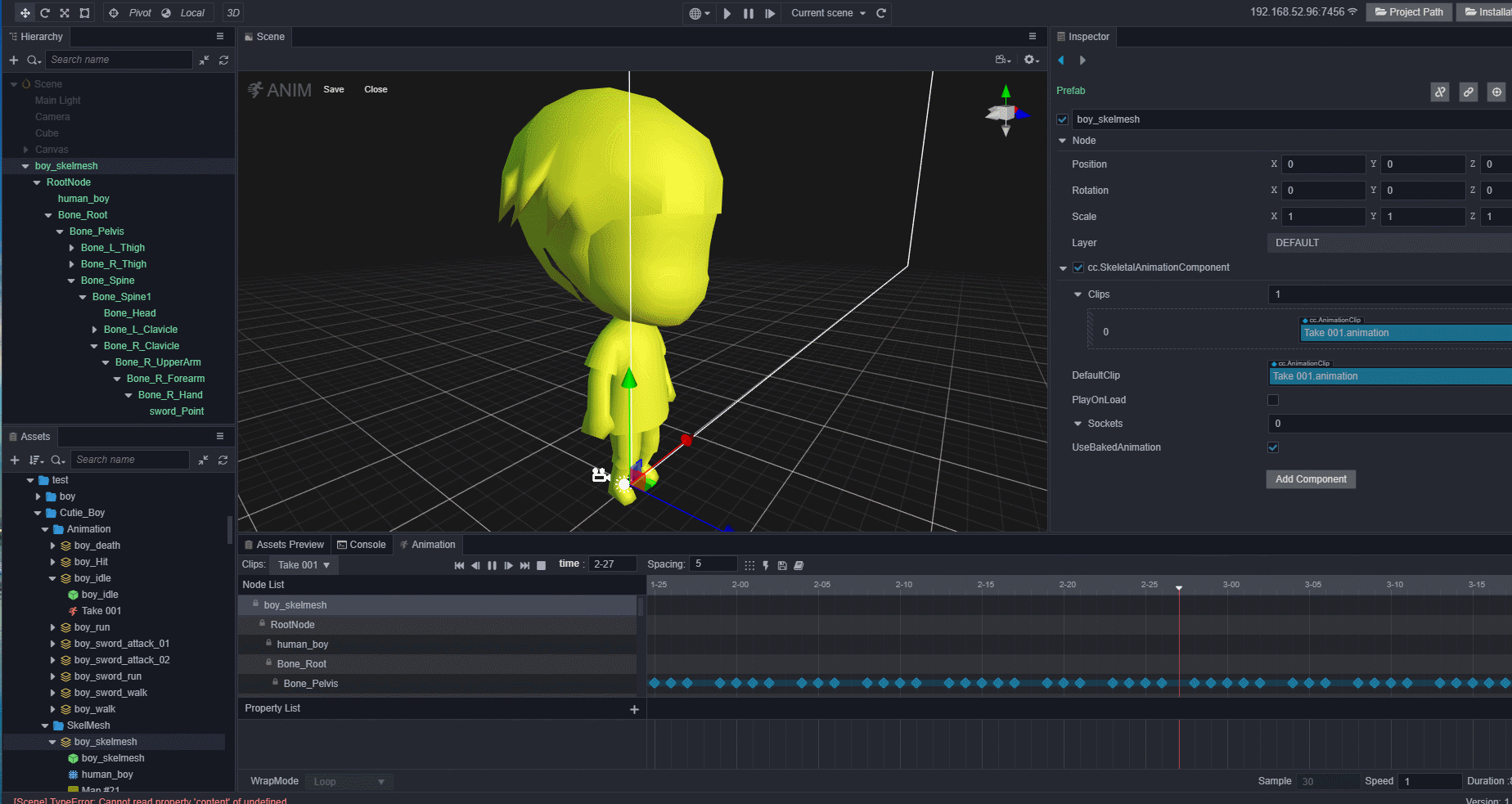The height and width of the screenshot is (804, 1512).
Task: Select the scale gizmo tool
Action: pyautogui.click(x=65, y=13)
